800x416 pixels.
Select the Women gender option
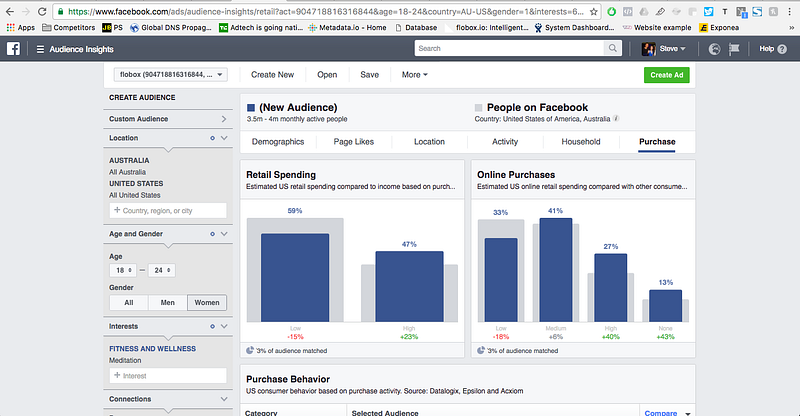pos(207,303)
